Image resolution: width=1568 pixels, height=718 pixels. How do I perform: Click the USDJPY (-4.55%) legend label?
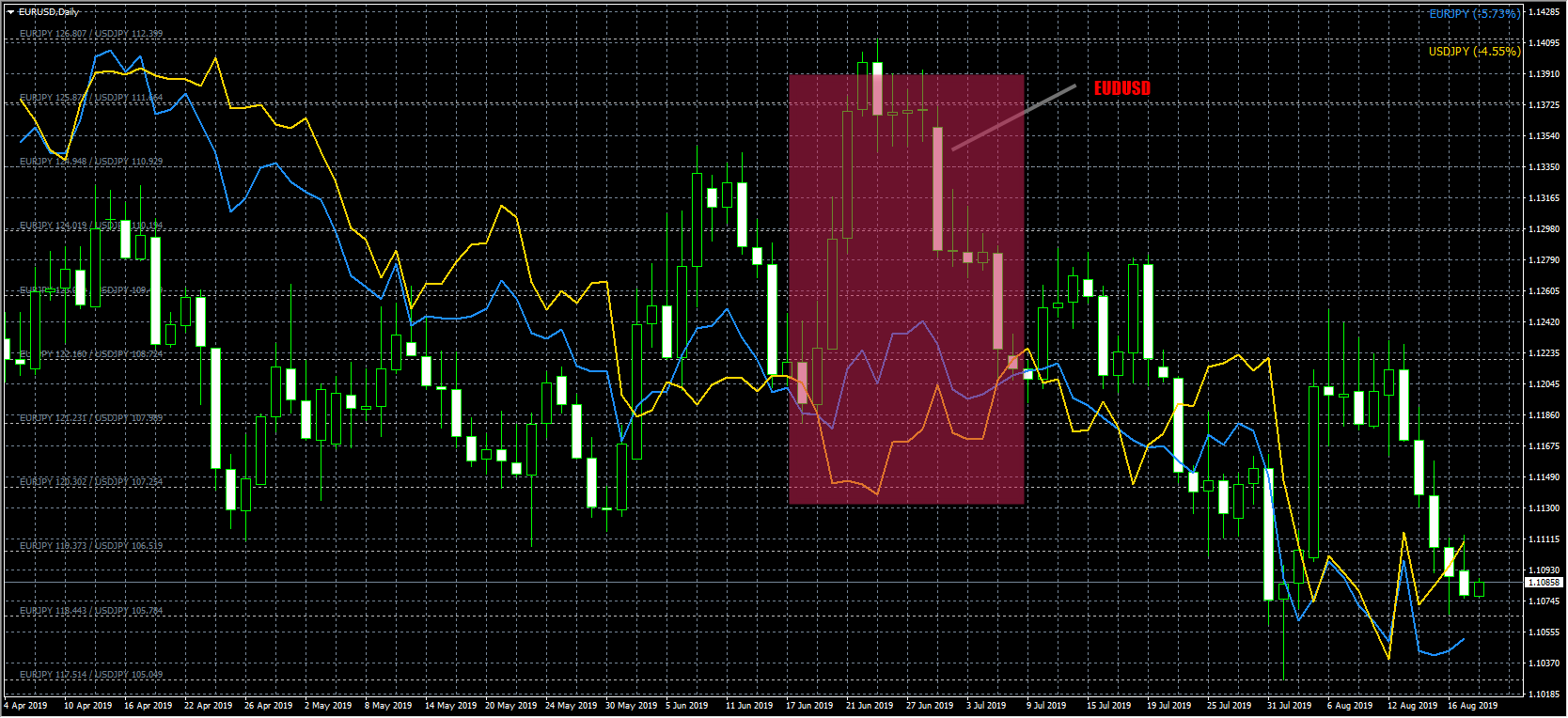[1473, 52]
